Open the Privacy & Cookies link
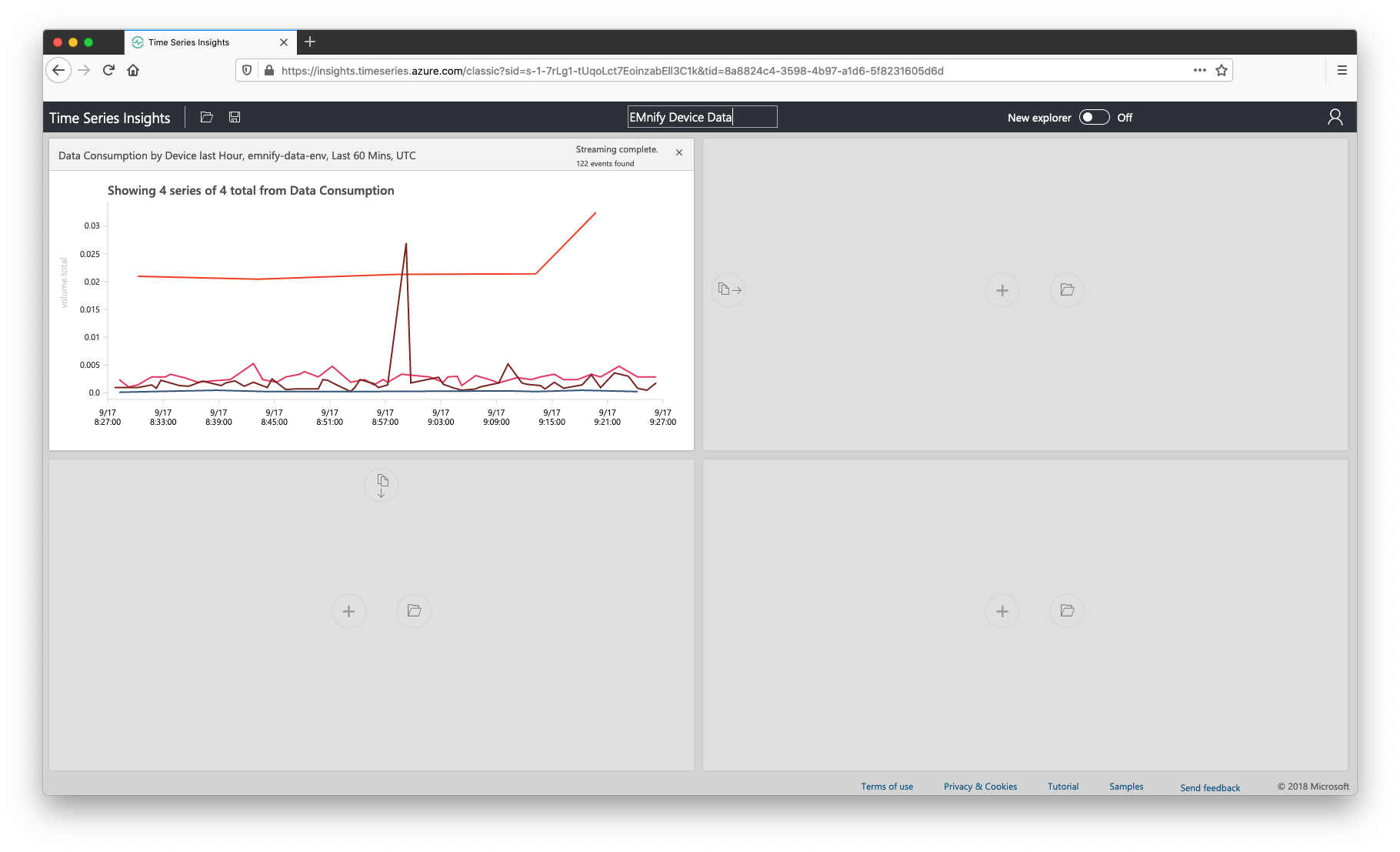1400x852 pixels. (980, 787)
